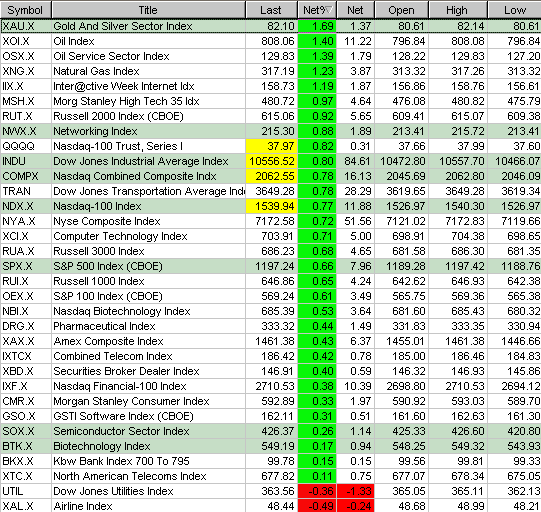This screenshot has height=512, width=541.
Task: Click the Low column header
Action: (x=515, y=10)
